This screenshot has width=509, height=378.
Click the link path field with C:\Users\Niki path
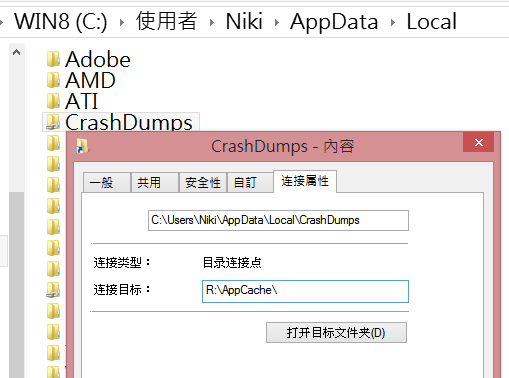(x=278, y=220)
